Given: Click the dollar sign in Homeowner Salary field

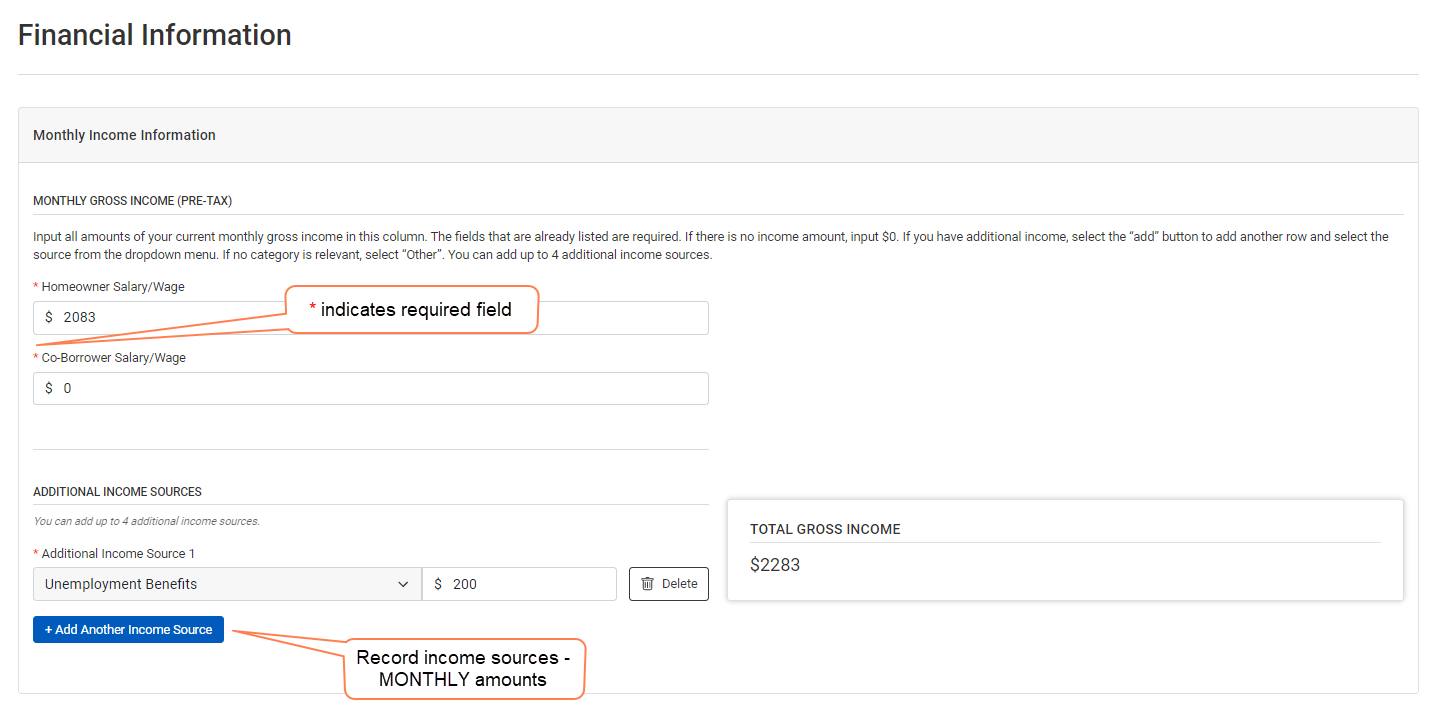Looking at the screenshot, I should click(49, 317).
